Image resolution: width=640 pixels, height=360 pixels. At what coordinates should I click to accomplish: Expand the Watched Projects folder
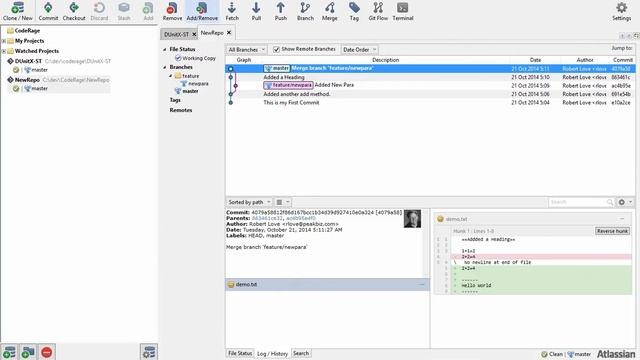[x=4, y=51]
